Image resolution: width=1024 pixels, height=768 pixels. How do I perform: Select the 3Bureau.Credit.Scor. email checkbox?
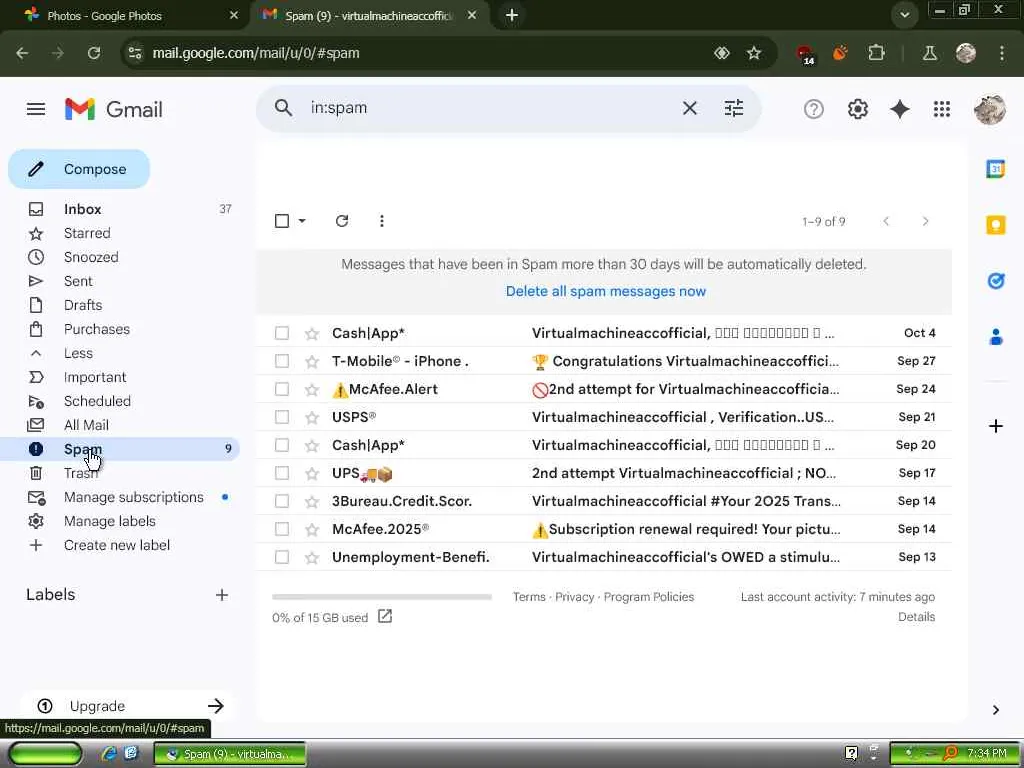(281, 501)
